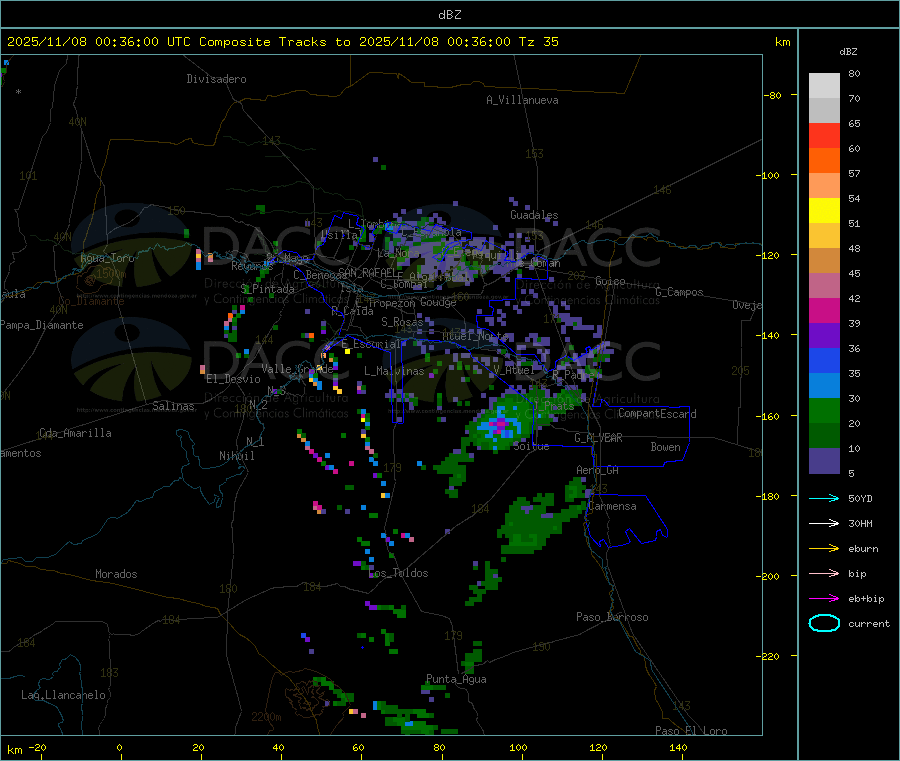Click the eb+bip legend label
Viewport: 900px width, 761px height.
tap(866, 599)
